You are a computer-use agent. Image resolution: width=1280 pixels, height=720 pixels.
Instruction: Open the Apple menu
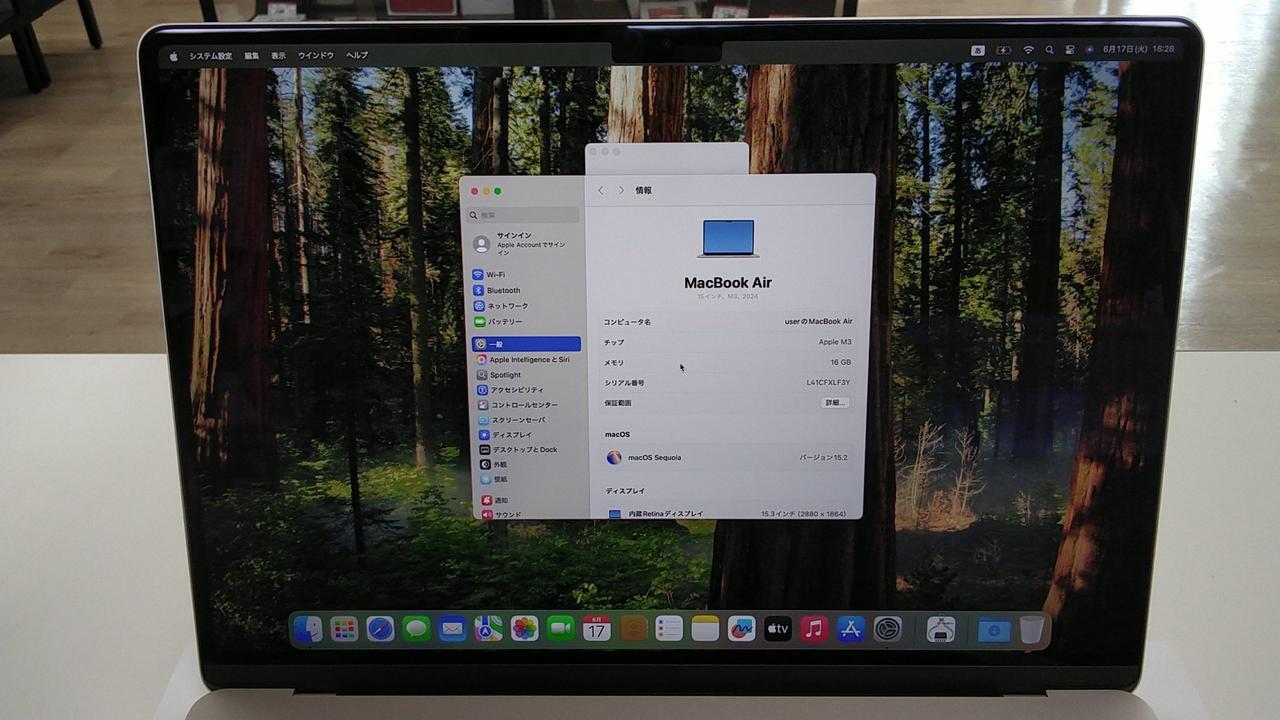(173, 56)
